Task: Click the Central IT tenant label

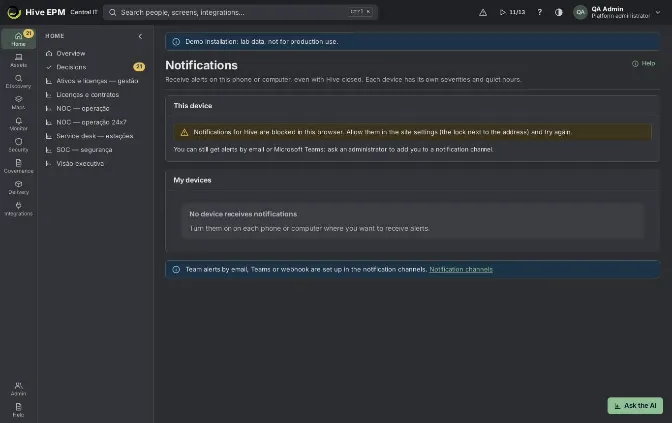Action: 84,12
